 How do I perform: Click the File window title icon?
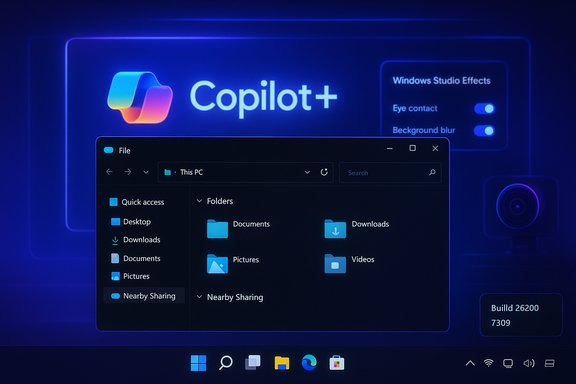point(108,150)
